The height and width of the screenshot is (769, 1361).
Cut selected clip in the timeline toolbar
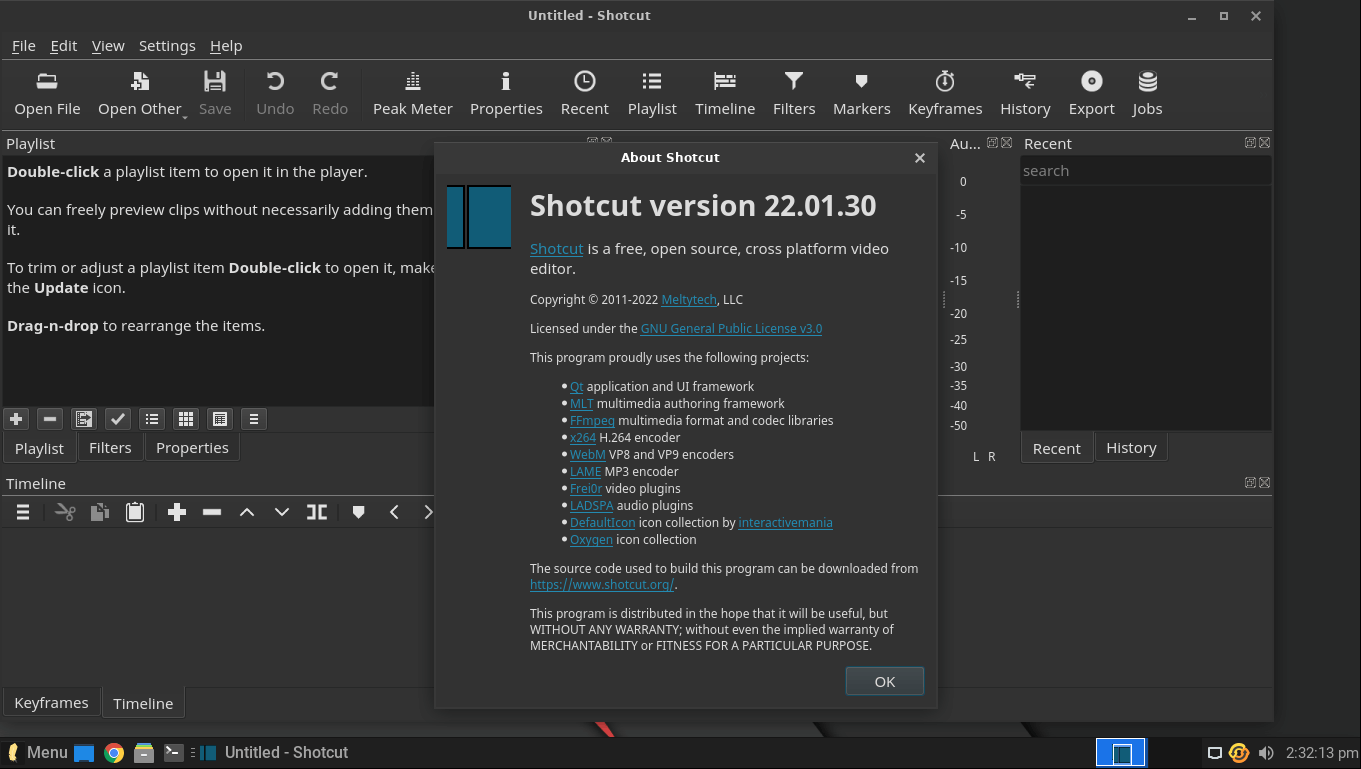tap(64, 511)
